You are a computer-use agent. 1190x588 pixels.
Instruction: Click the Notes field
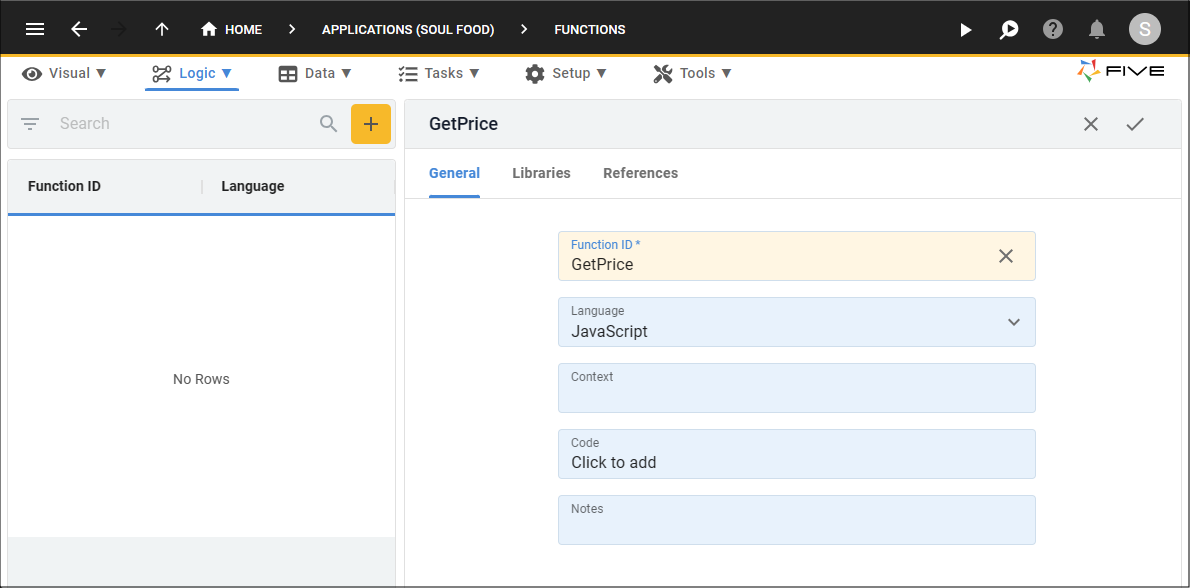(x=797, y=520)
